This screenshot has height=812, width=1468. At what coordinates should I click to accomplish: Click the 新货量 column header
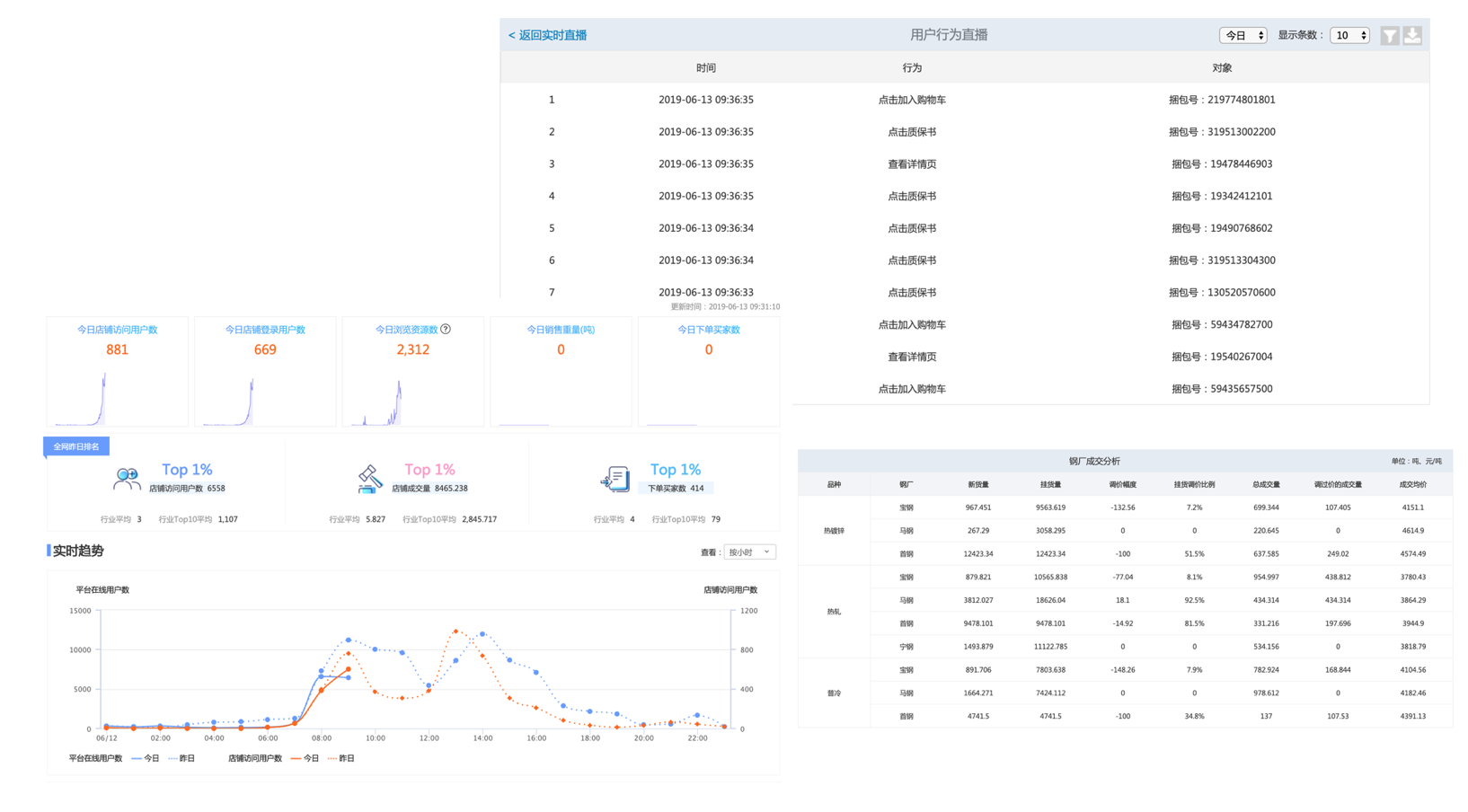(x=978, y=484)
